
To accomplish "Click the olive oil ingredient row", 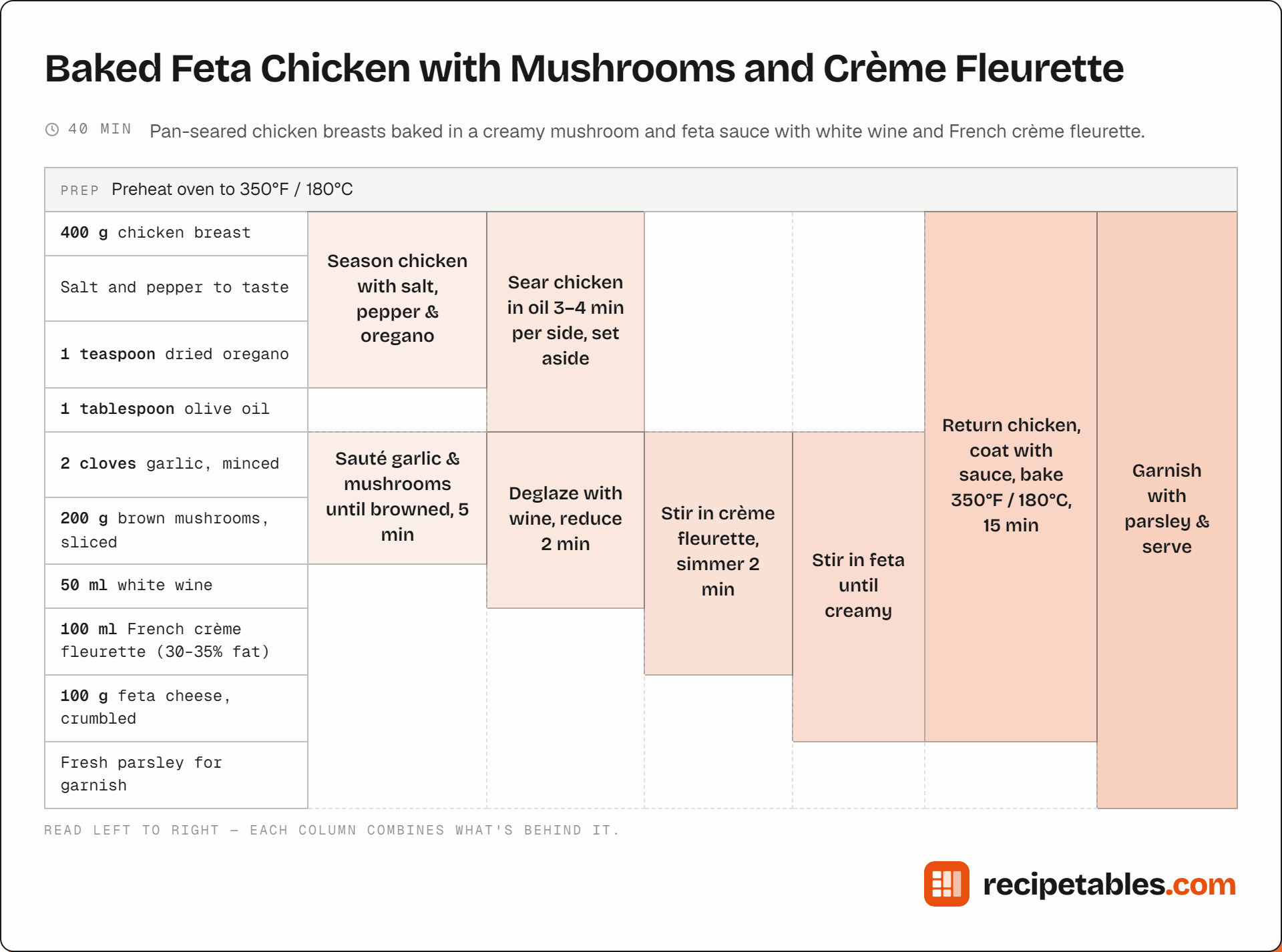I will point(176,409).
